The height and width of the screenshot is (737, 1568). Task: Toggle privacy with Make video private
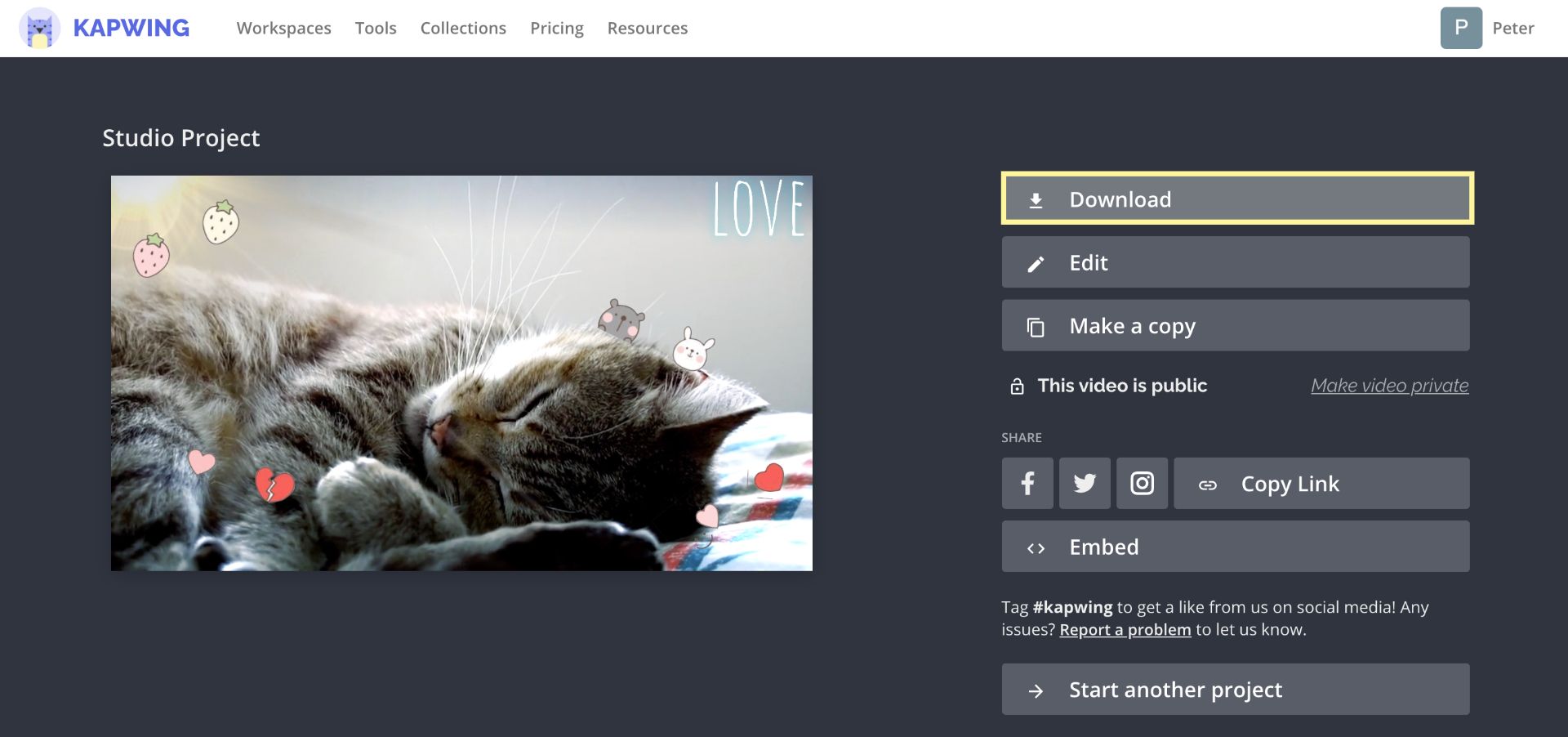(1389, 386)
